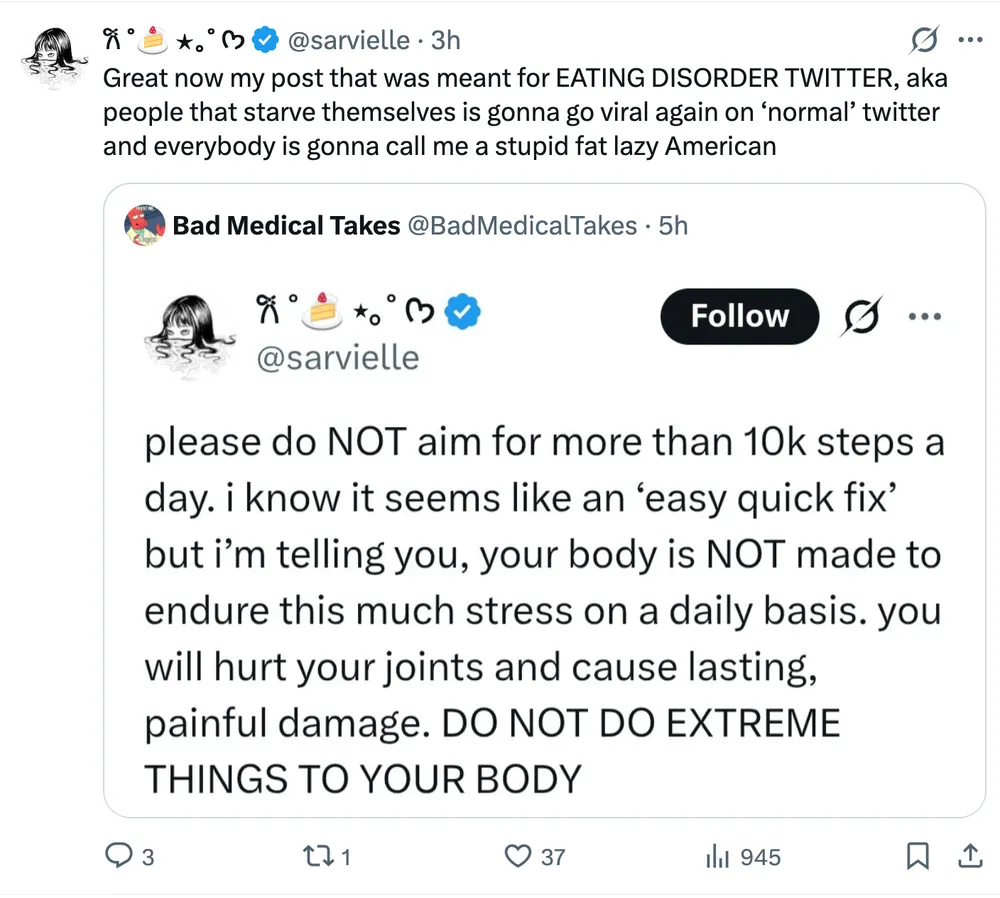Viewport: 1000px width, 898px height.
Task: Click Bad Medical Takes profile avatar
Action: pyautogui.click(x=144, y=225)
